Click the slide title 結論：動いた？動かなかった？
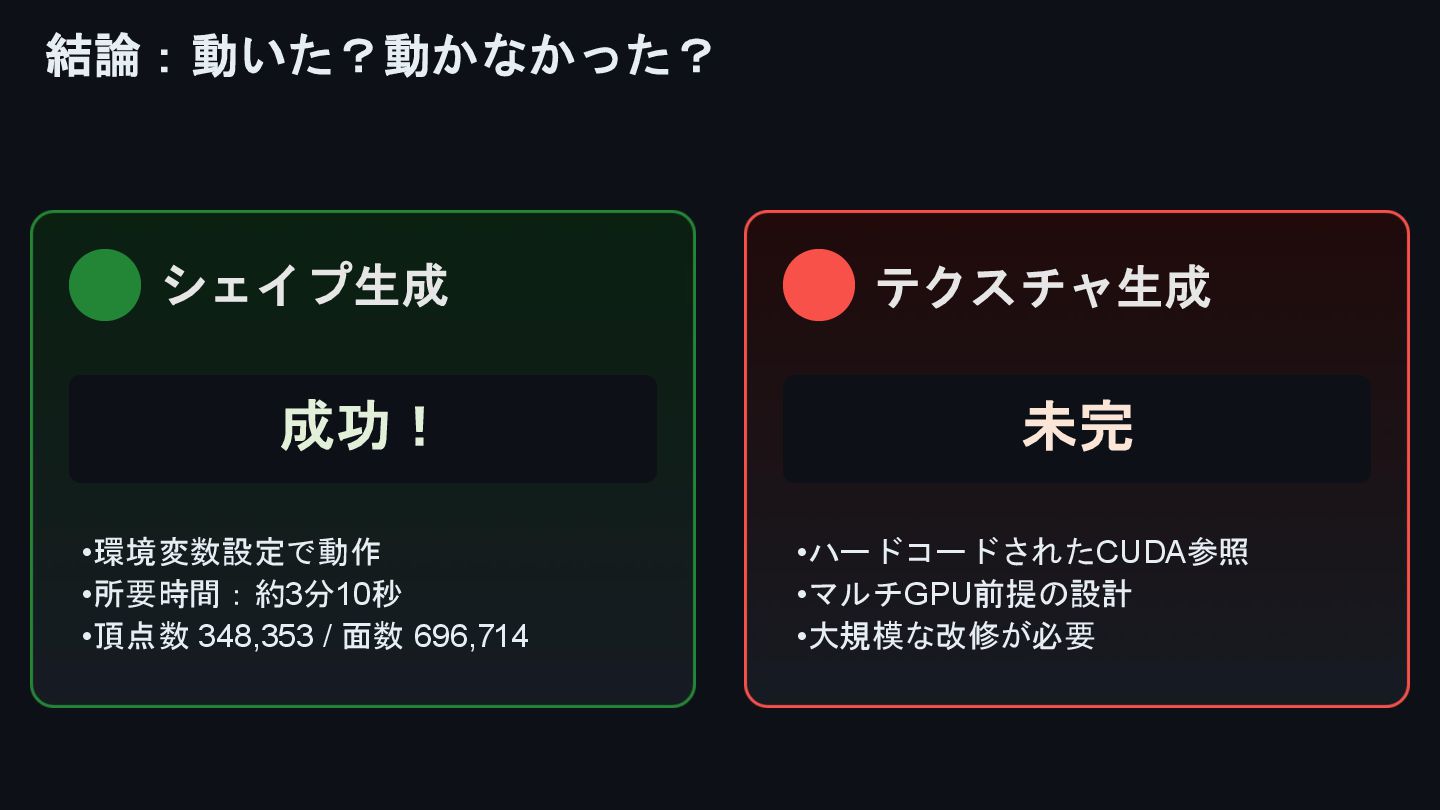This screenshot has height=810, width=1440. [379, 57]
